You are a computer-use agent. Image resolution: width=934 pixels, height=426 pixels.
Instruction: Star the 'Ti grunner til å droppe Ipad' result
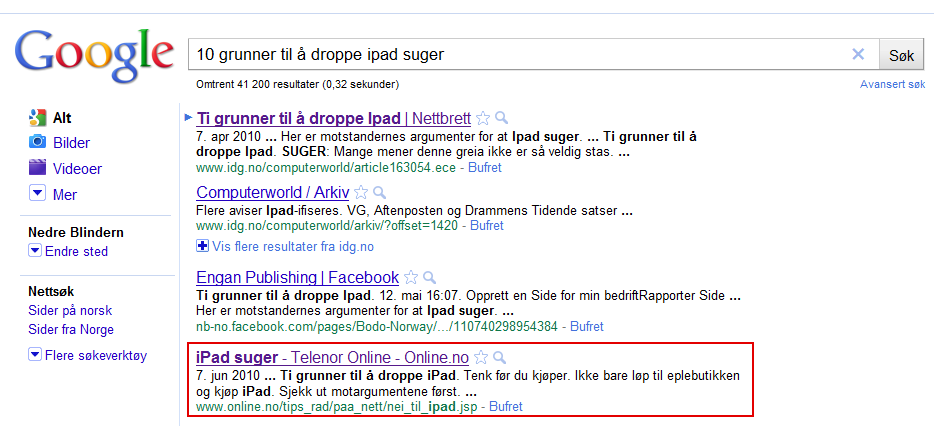tap(484, 118)
